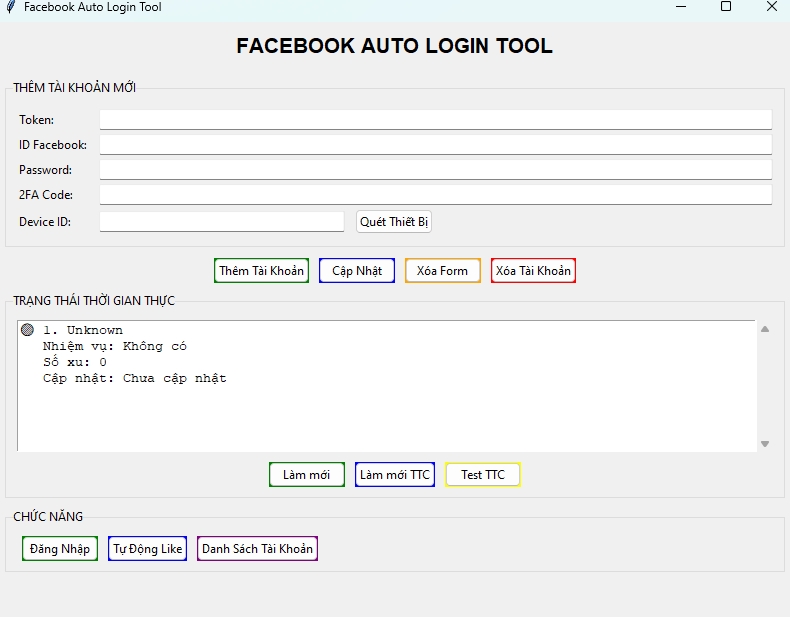Click the status scrollbar up arrow
The width and height of the screenshot is (790, 622).
click(x=765, y=329)
